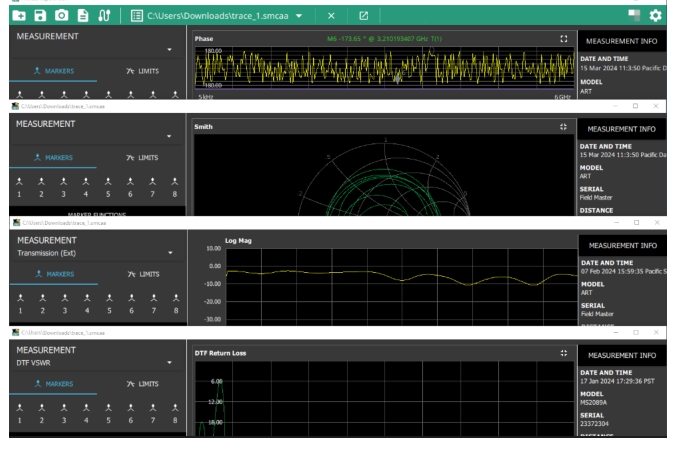This screenshot has height=462, width=675.
Task: Click the model value MS2089A
Action: tap(593, 403)
